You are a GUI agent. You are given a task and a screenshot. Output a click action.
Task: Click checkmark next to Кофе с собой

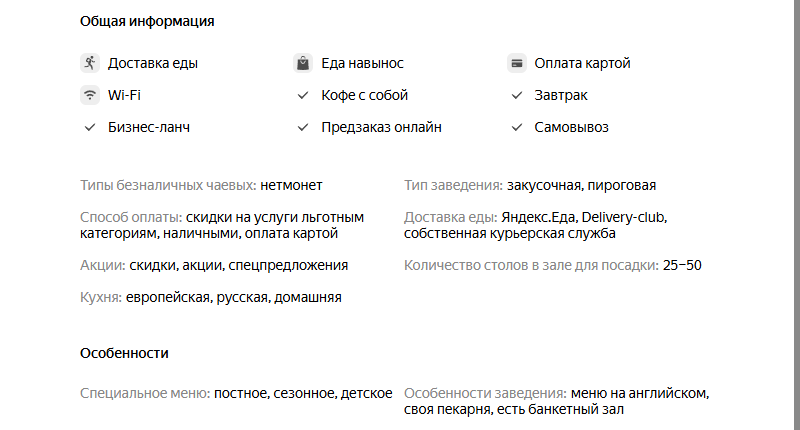pyautogui.click(x=303, y=95)
